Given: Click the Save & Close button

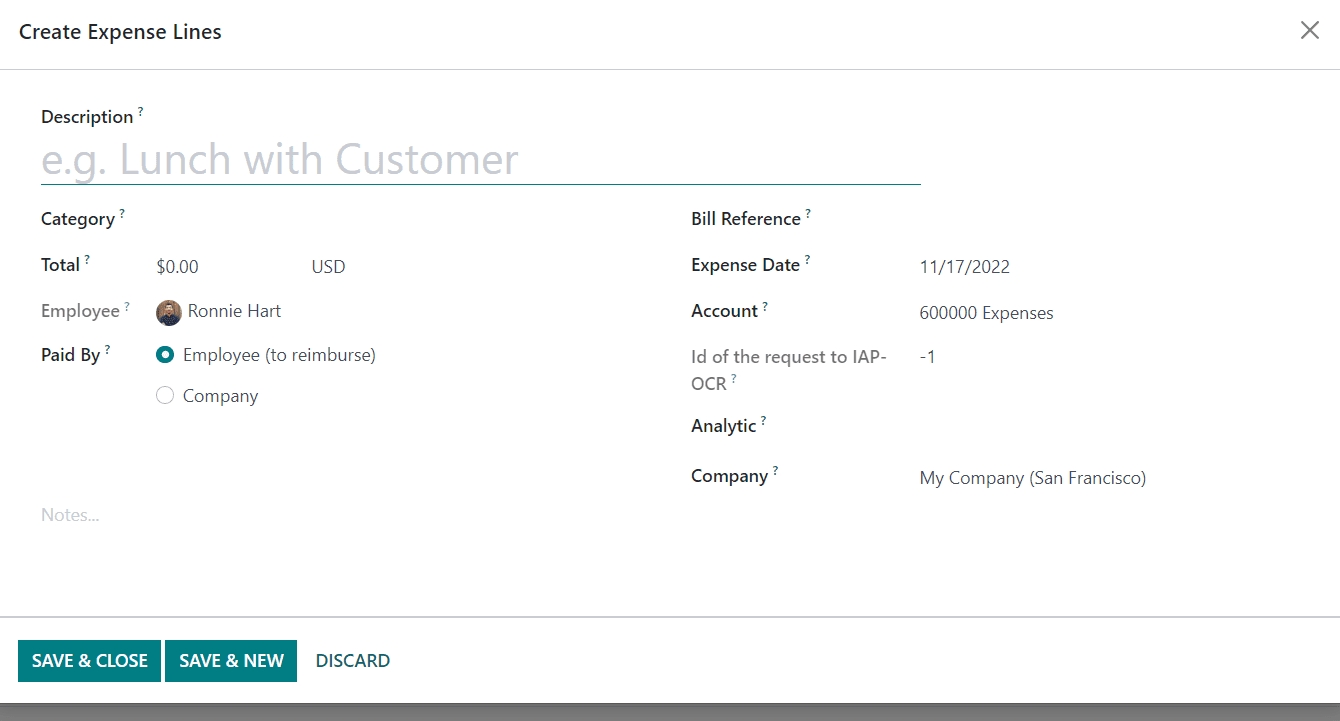Looking at the screenshot, I should point(90,661).
